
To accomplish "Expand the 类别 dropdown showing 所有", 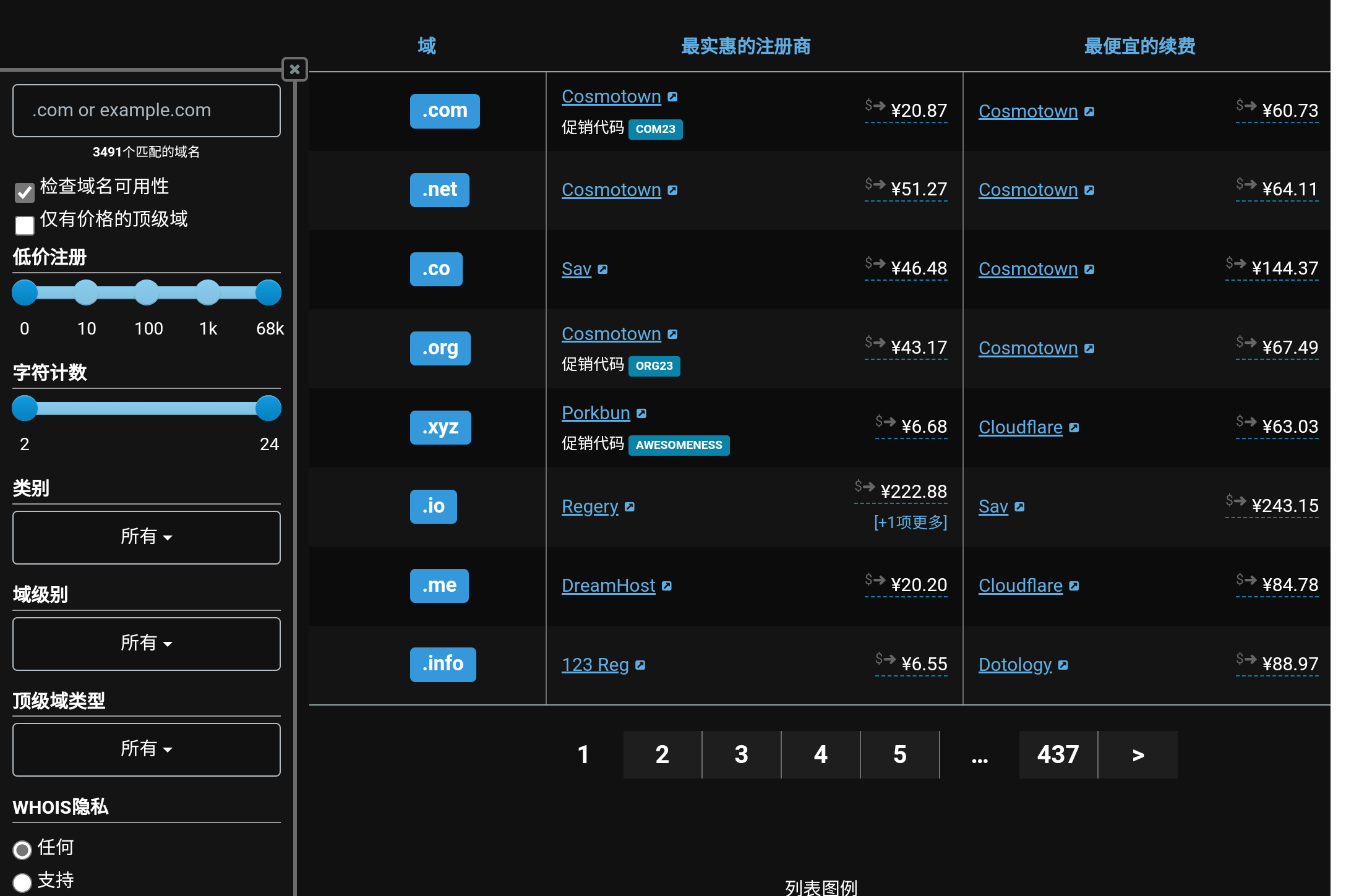I will point(147,537).
